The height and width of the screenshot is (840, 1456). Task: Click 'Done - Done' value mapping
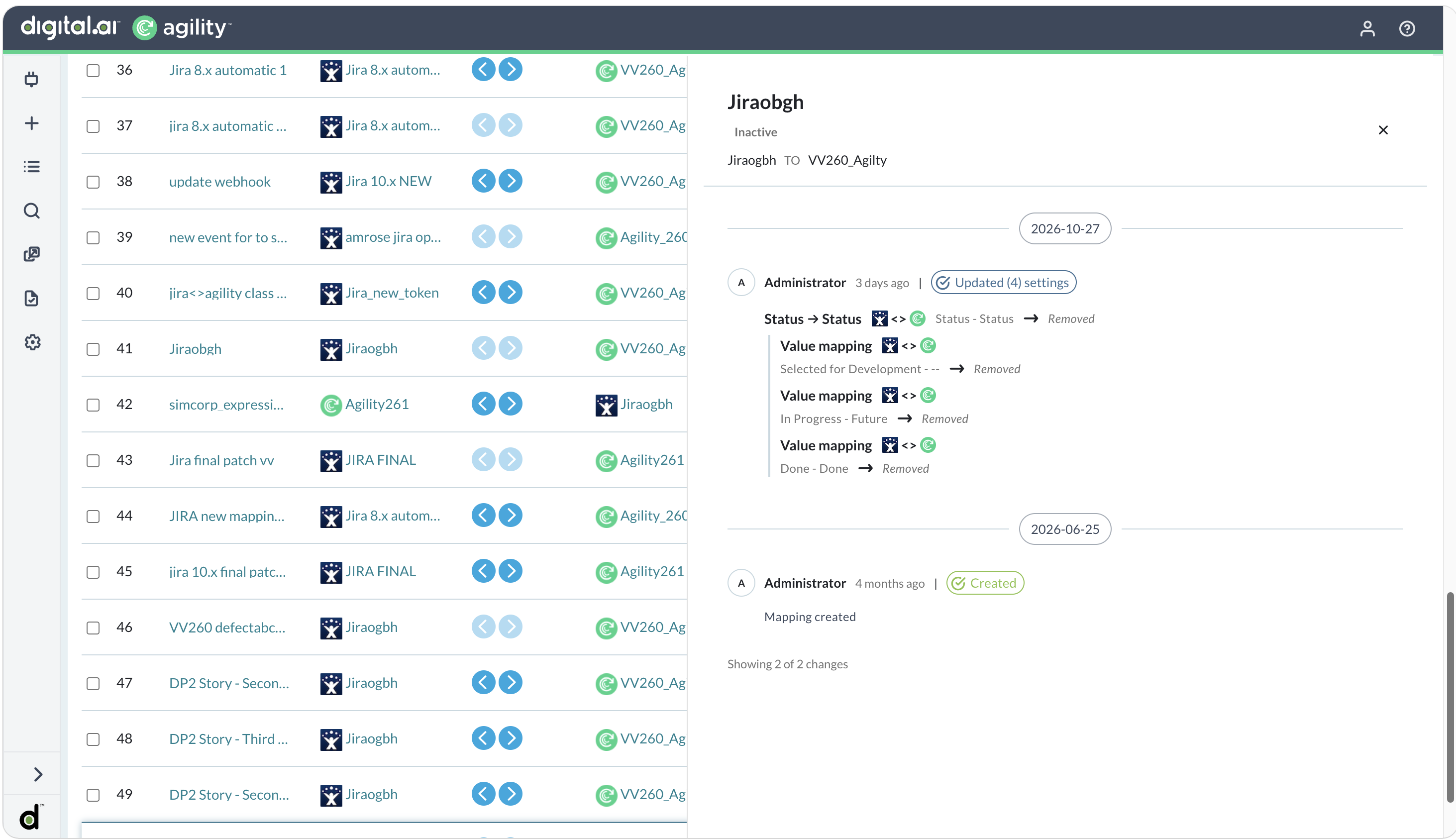814,468
